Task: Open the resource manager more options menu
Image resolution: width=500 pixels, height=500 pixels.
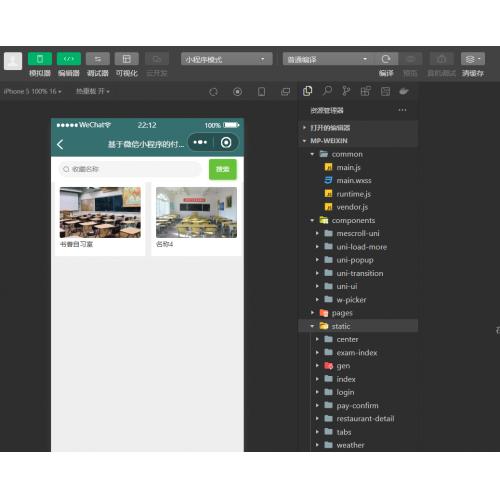Action: click(x=402, y=110)
